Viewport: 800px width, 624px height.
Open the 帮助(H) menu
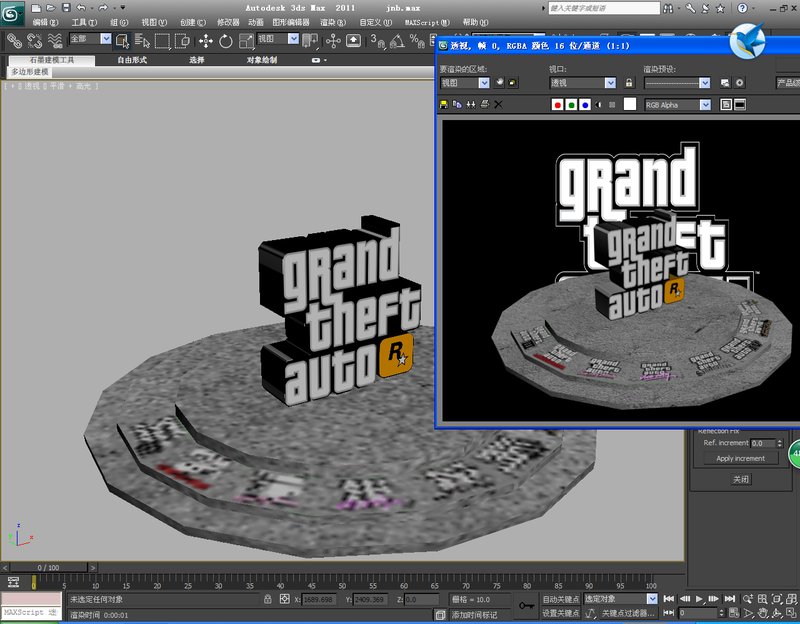[475, 22]
